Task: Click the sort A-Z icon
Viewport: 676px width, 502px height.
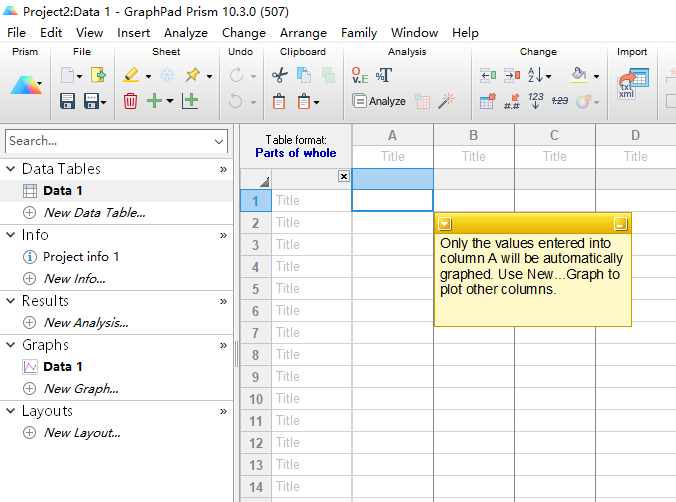Action: click(535, 75)
